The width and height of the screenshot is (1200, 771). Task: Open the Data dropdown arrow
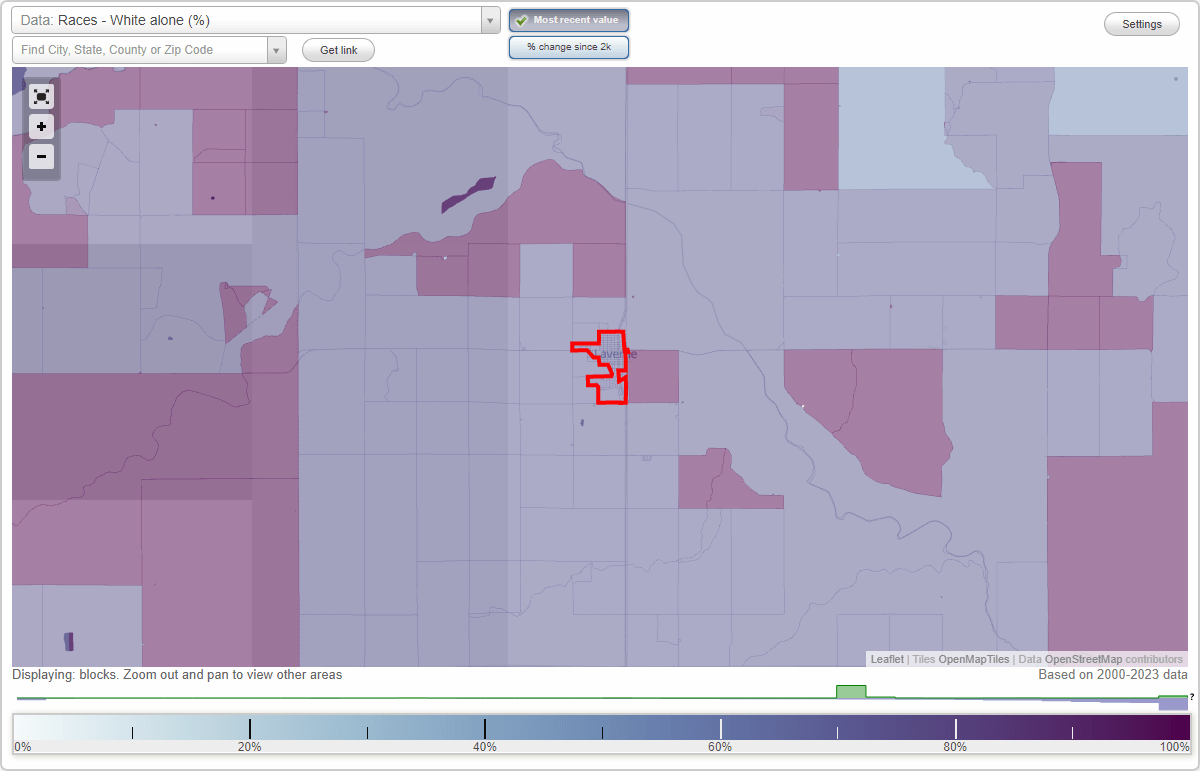tap(489, 19)
